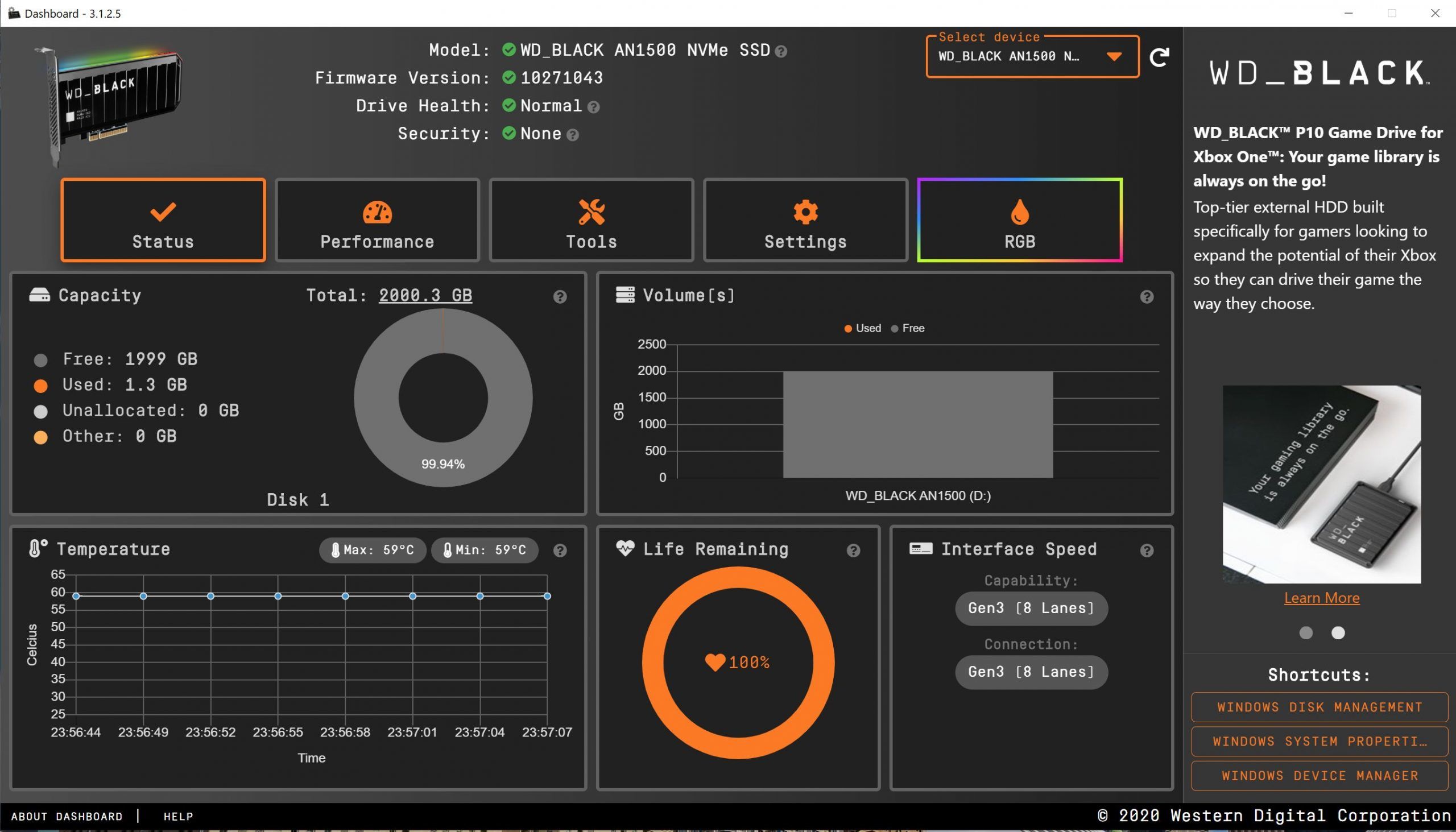1456x832 pixels.
Task: Switch to the Tools tab
Action: pos(591,221)
